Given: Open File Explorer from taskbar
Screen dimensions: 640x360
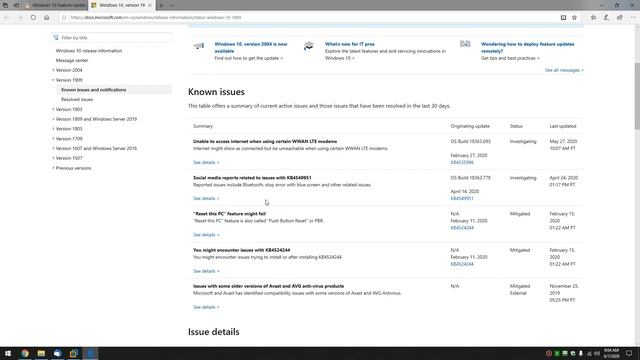Looking at the screenshot, I should 41,353.
